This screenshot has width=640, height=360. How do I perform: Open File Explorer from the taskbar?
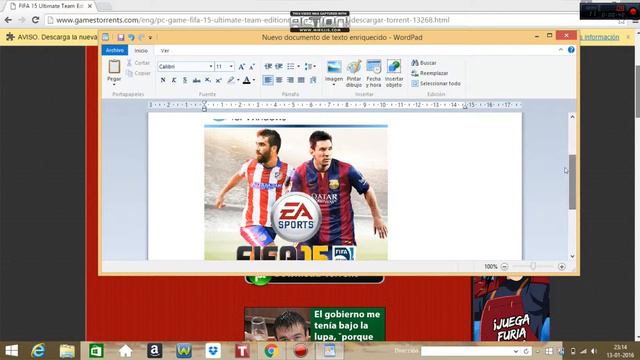click(x=67, y=351)
